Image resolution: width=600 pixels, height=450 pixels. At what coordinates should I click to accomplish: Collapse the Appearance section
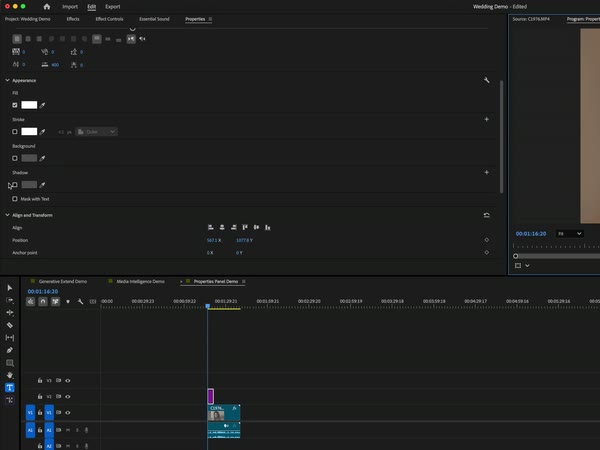coord(7,80)
